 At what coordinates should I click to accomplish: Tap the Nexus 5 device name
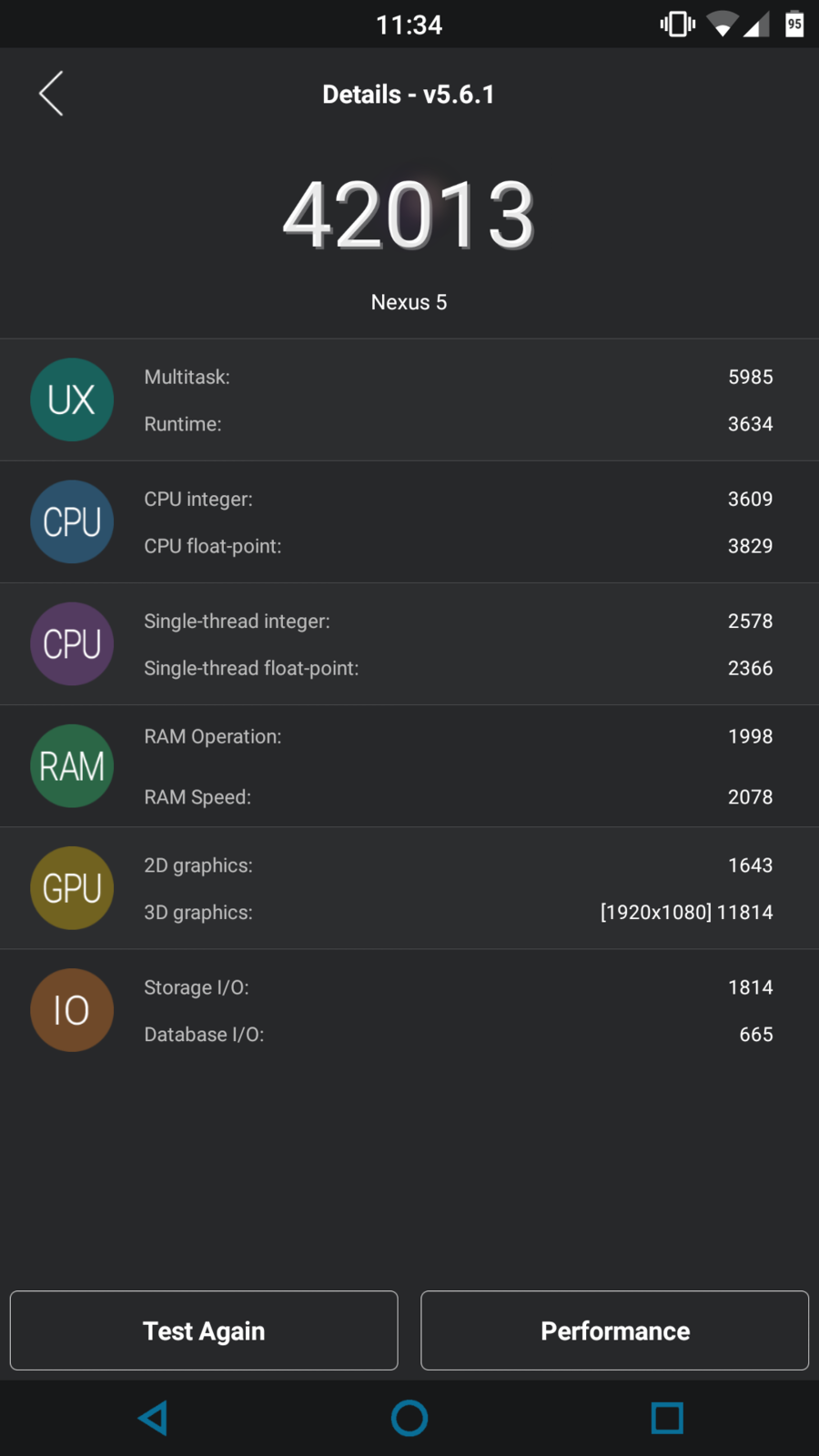(x=409, y=302)
